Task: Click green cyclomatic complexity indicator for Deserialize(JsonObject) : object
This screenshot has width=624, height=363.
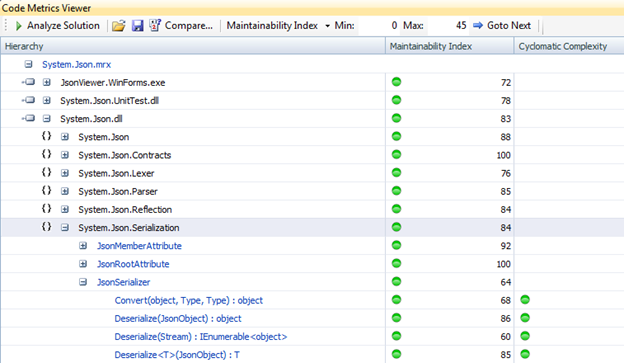Action: pyautogui.click(x=525, y=318)
